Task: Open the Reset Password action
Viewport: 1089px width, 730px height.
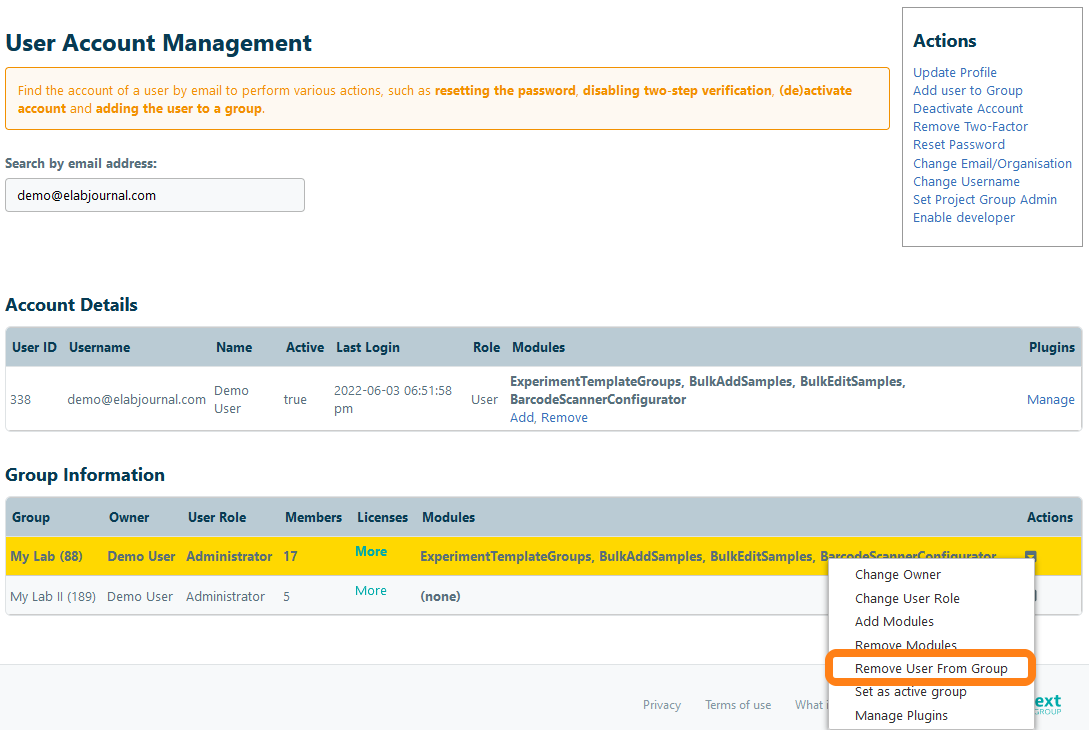Action: coord(958,144)
